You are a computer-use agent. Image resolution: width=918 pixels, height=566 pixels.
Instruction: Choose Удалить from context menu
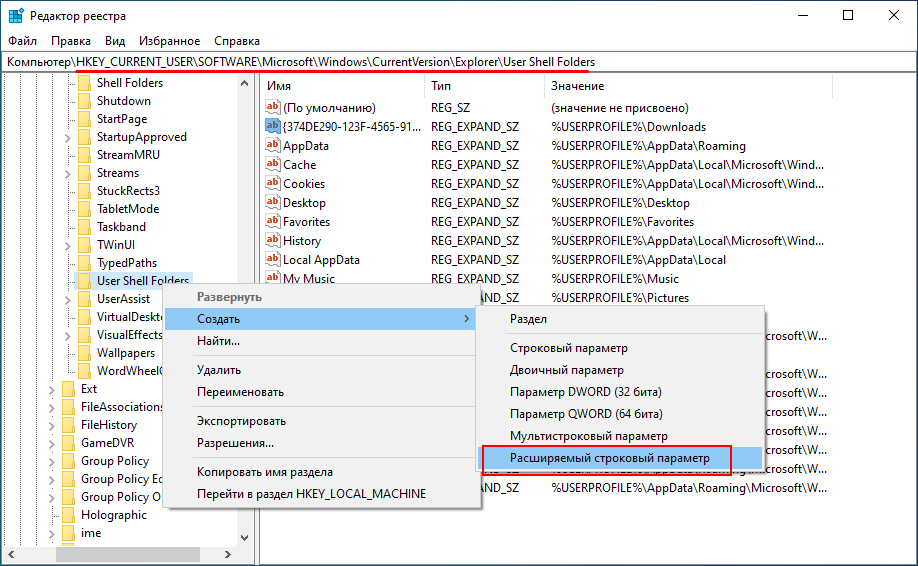click(320, 370)
